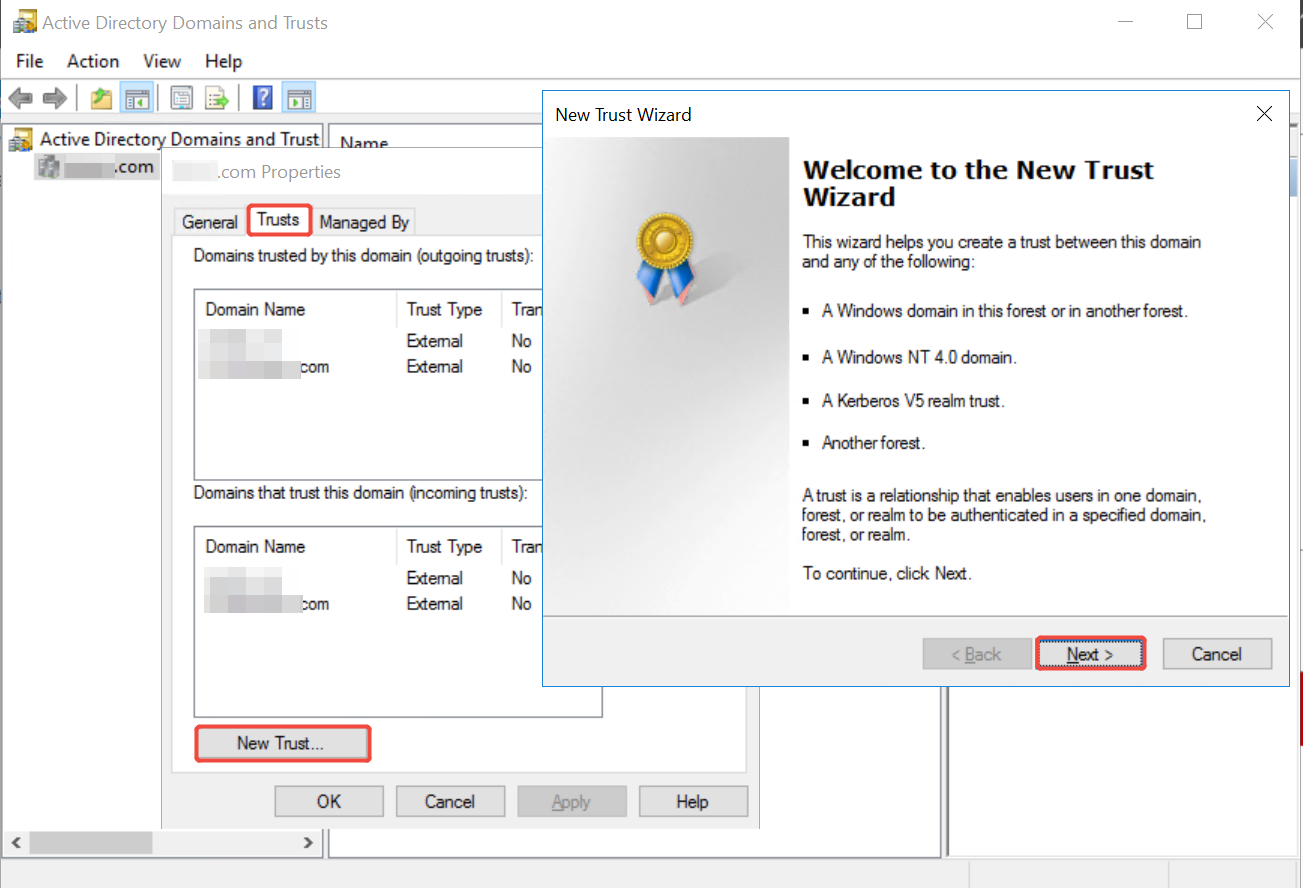Viewport: 1303px width, 888px height.
Task: Click OK in the Properties dialog
Action: point(329,801)
